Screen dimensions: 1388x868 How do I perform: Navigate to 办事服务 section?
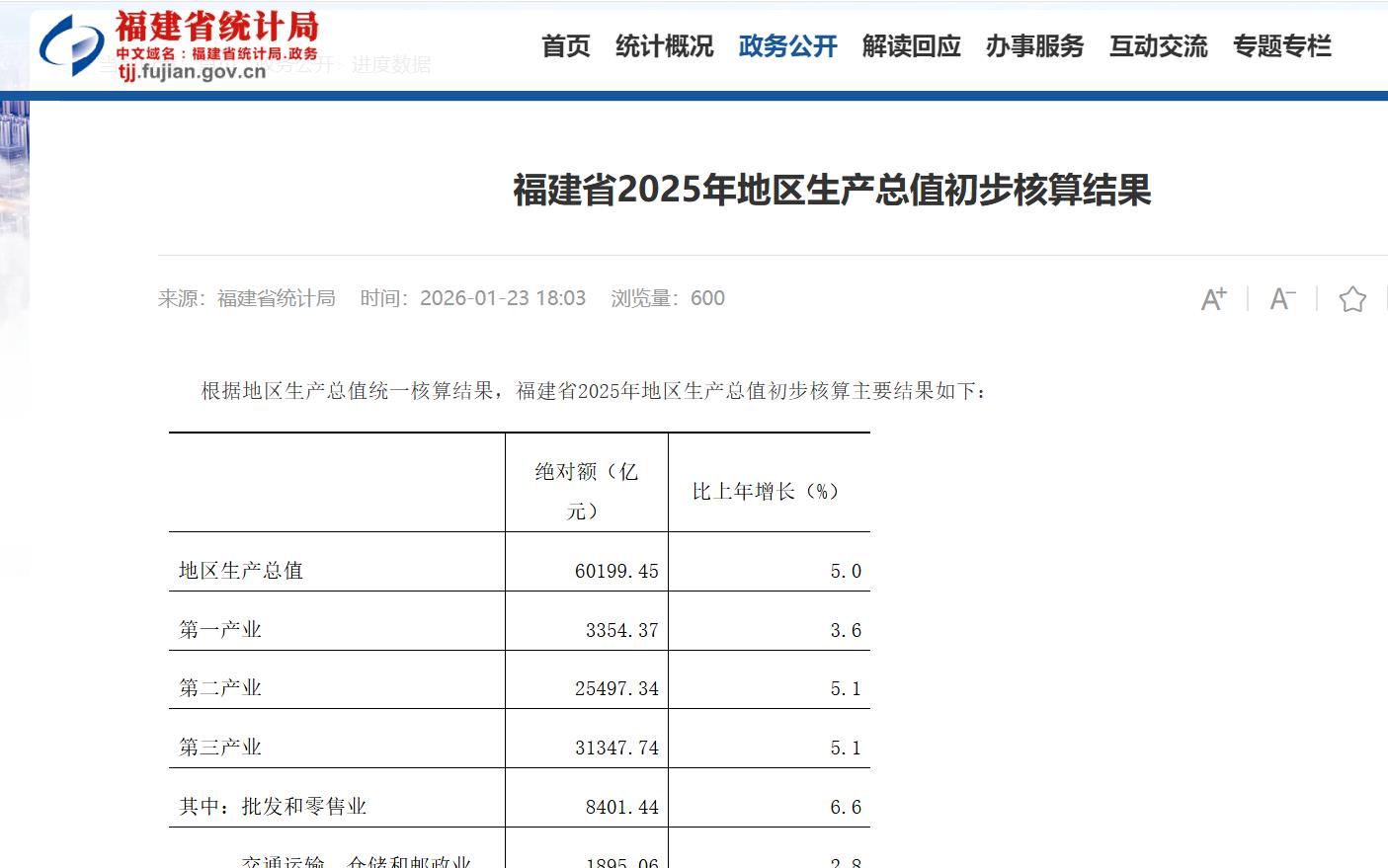[x=1034, y=46]
